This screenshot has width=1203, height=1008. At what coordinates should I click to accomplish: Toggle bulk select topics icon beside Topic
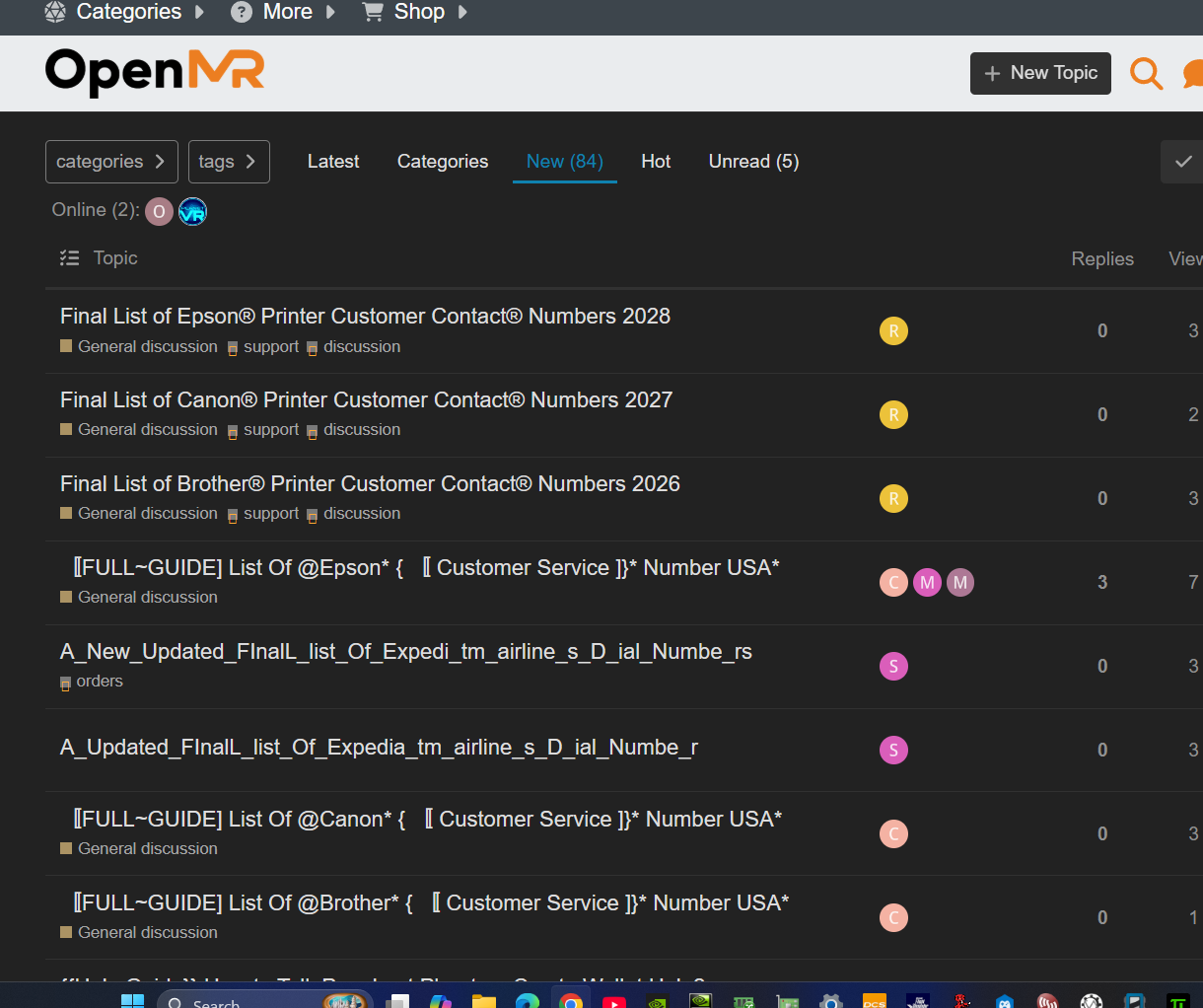click(x=69, y=258)
